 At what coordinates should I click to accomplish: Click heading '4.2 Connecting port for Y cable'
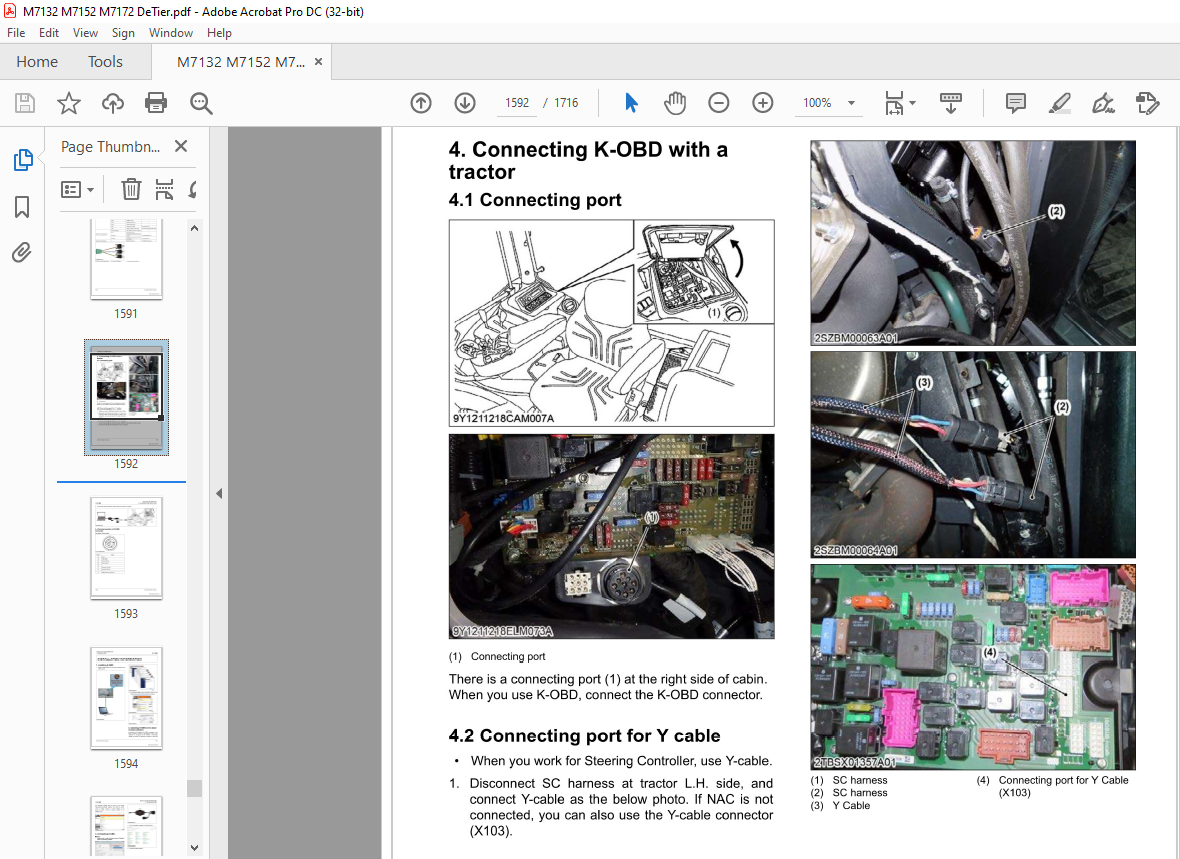coord(585,736)
